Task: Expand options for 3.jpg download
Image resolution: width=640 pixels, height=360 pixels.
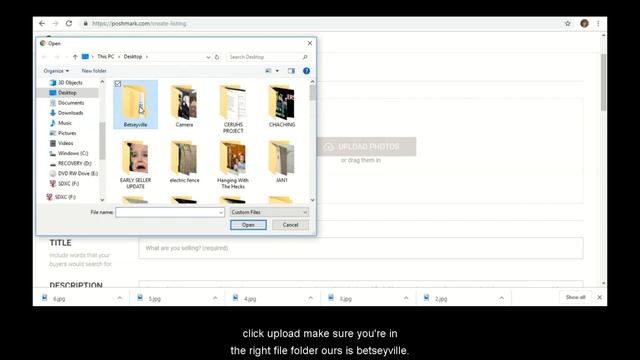Action: point(406,298)
